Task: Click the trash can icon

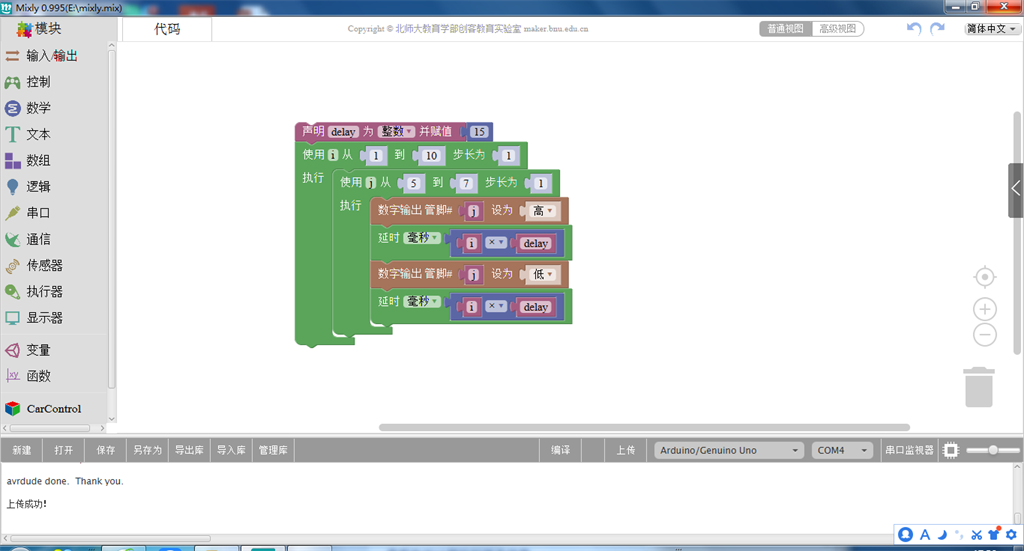Action: coord(979,386)
